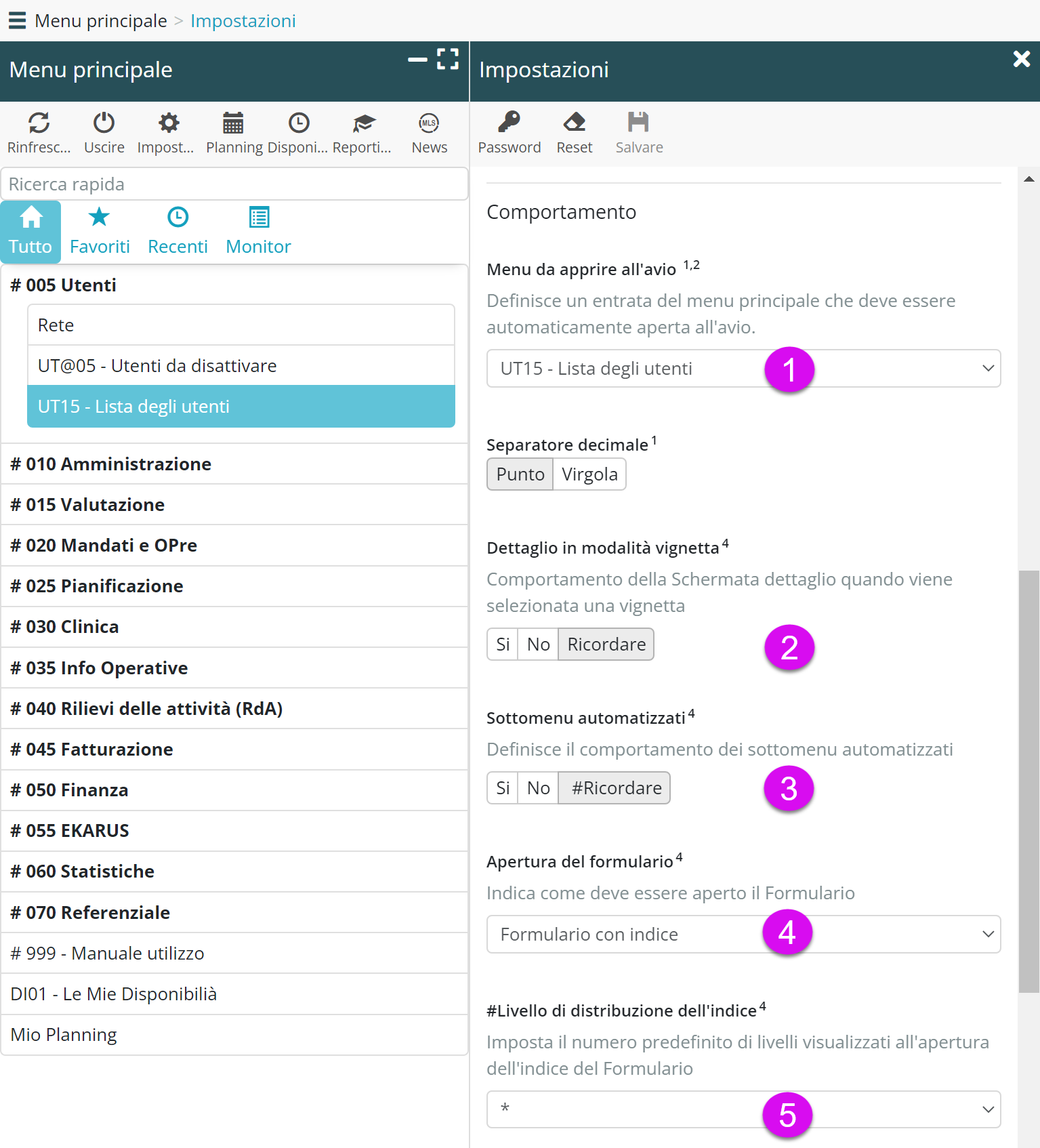The width and height of the screenshot is (1040, 1148).
Task: Open the Livello di distribuzione dell'indice dropdown
Action: 743,1109
